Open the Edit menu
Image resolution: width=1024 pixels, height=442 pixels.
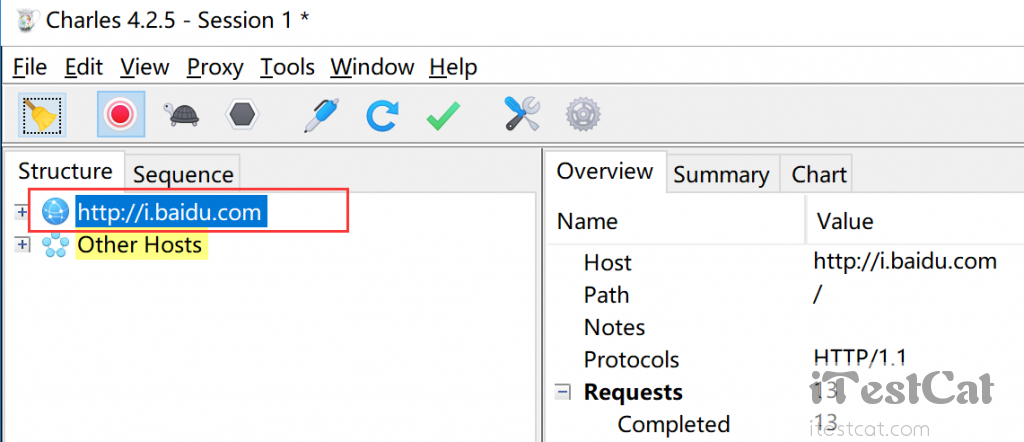point(84,67)
